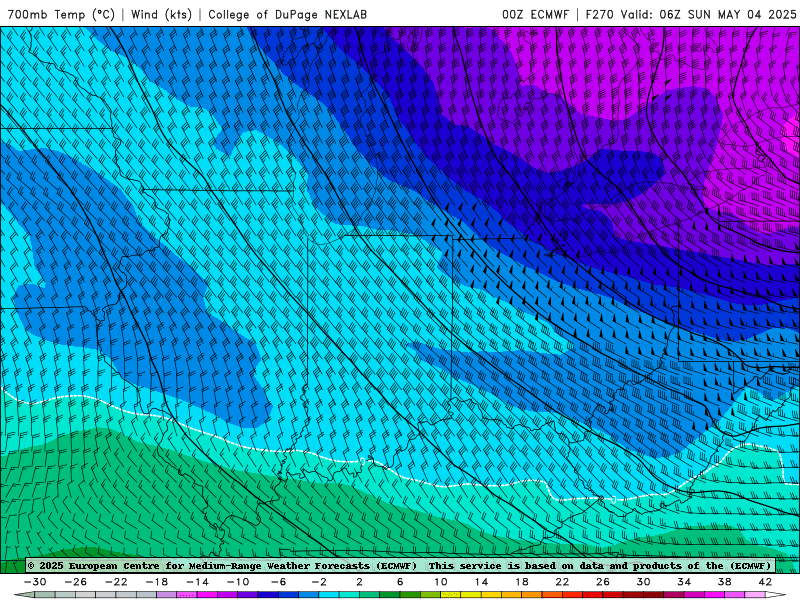The image size is (800, 600).
Task: Click the 34 color bar label
Action: point(684,582)
